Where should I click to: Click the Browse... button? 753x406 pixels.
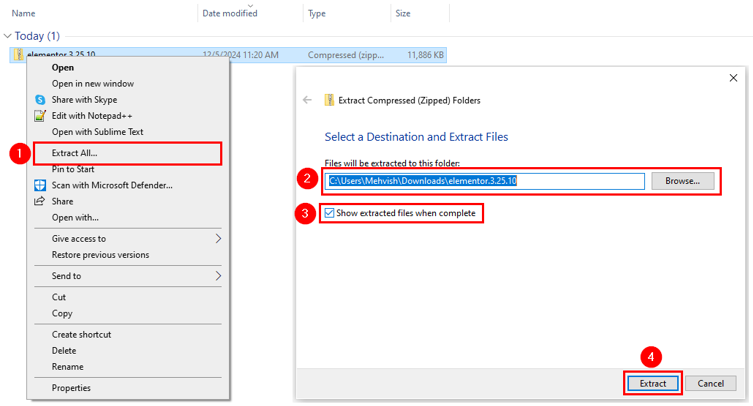tap(682, 181)
